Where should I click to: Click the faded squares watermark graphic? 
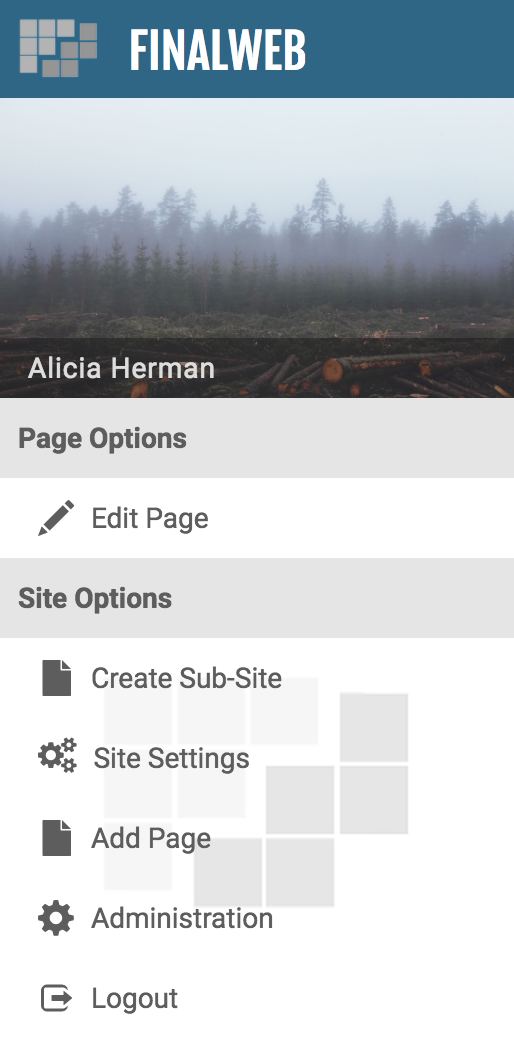tap(256, 792)
